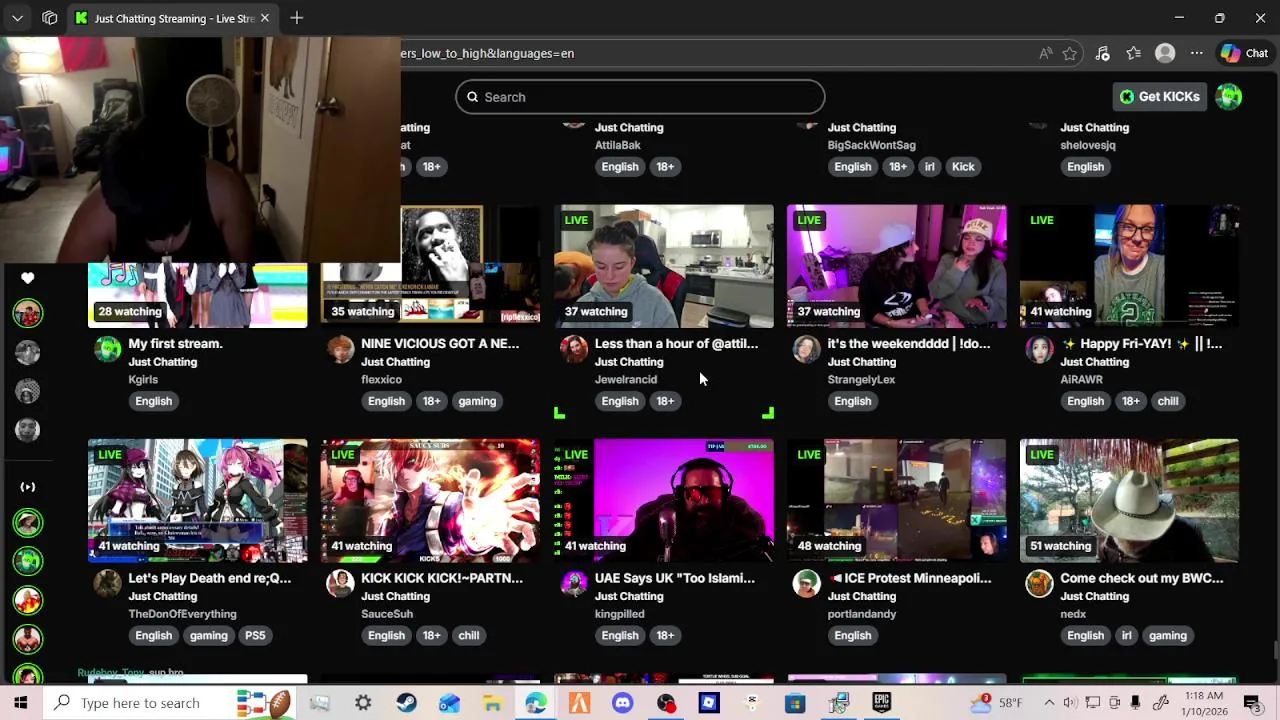Open Steam from the taskbar
1280x720 pixels.
coord(406,703)
